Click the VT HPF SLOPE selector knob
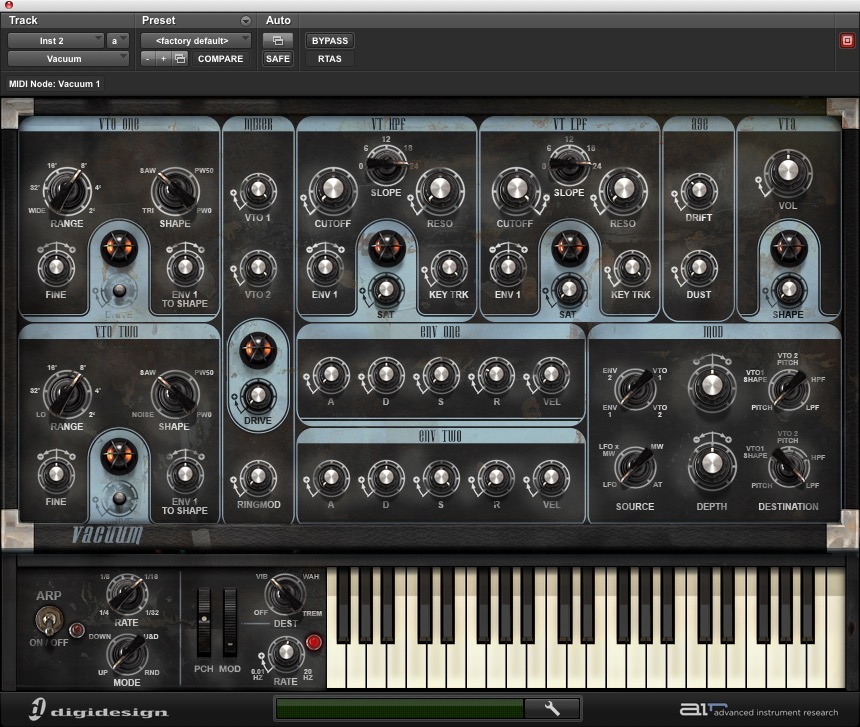This screenshot has height=727, width=860. coord(387,164)
